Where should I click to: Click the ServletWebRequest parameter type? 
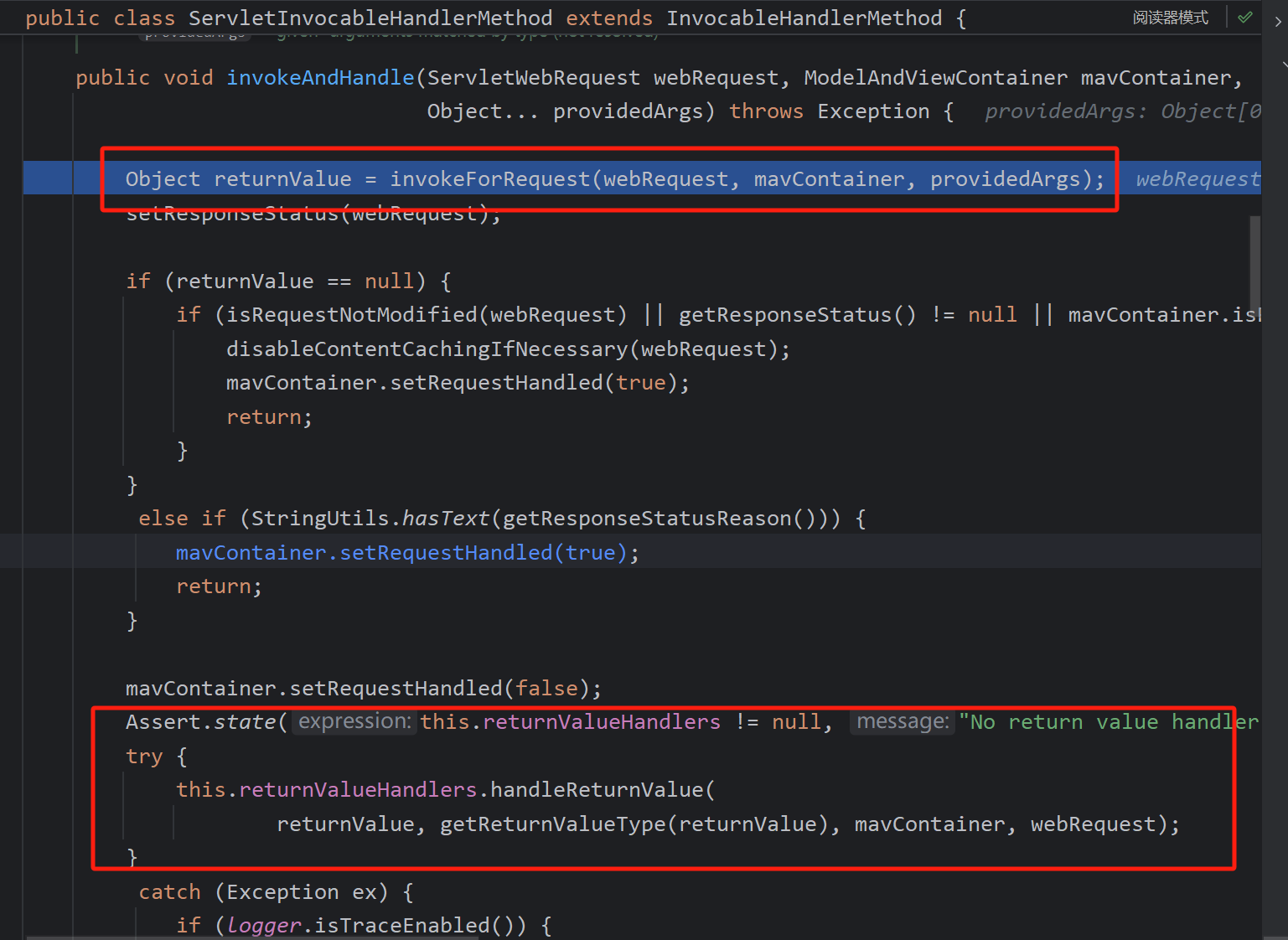[534, 78]
